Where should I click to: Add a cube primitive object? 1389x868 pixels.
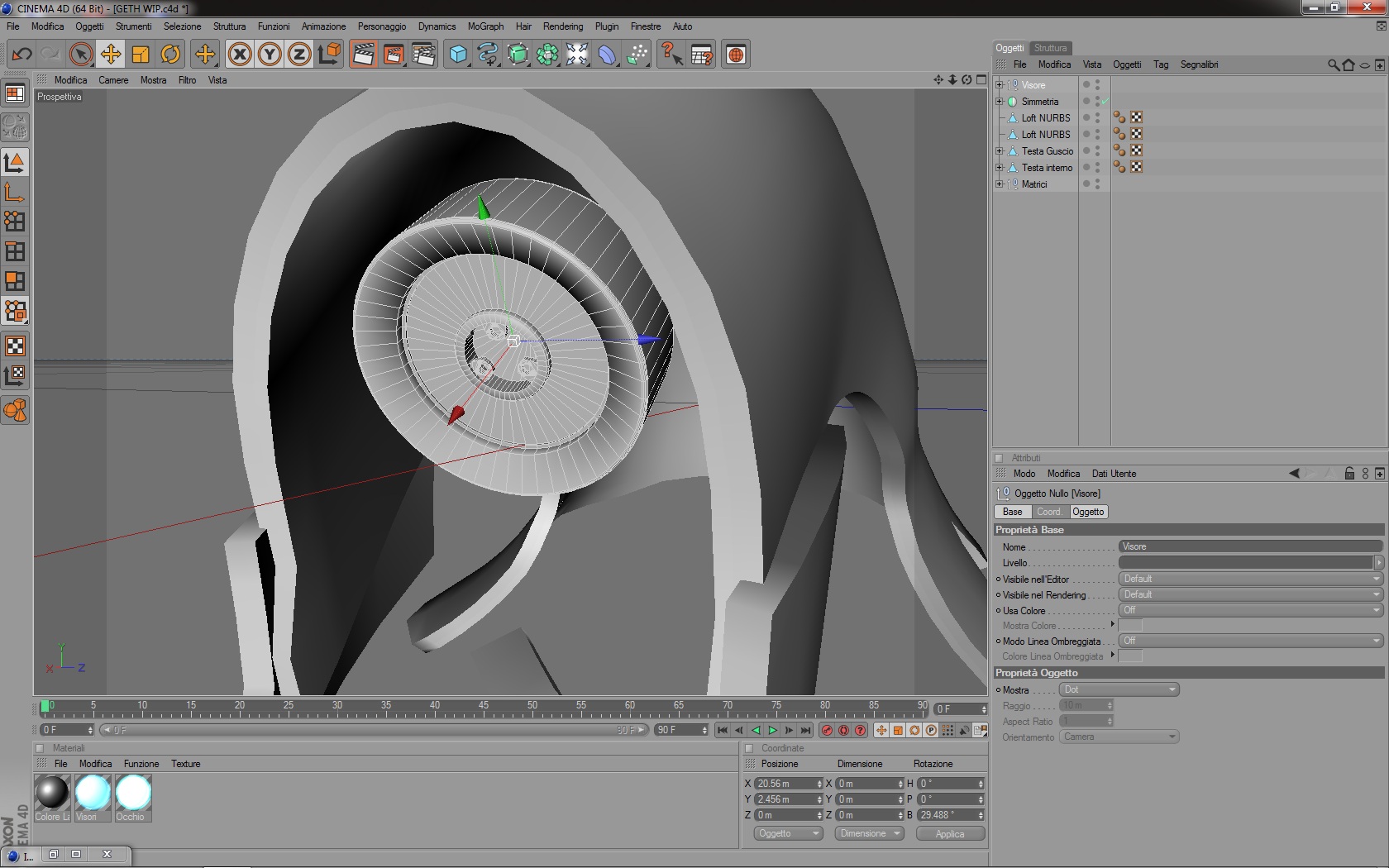point(458,55)
